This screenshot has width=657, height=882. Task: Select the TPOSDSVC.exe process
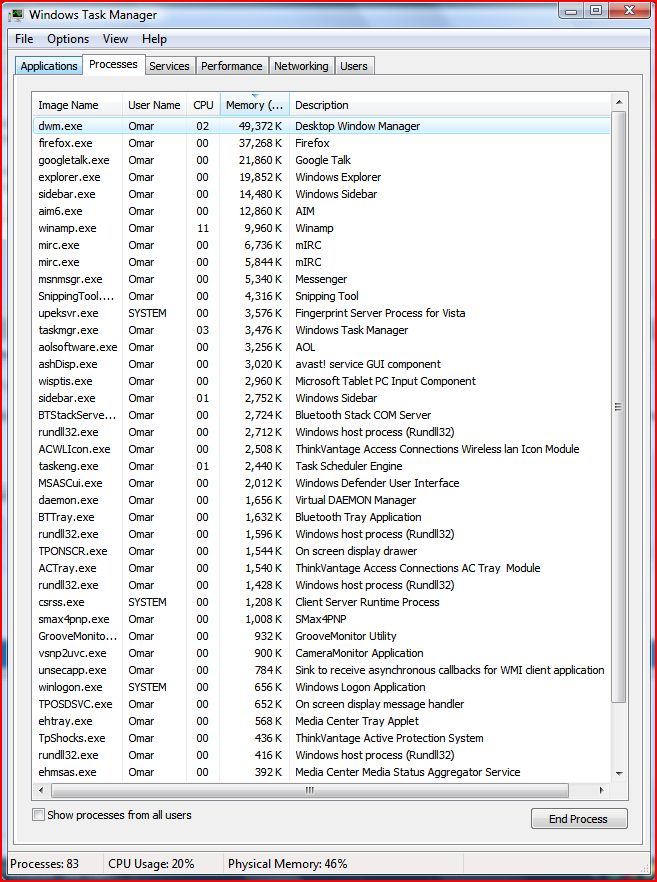[x=321, y=704]
